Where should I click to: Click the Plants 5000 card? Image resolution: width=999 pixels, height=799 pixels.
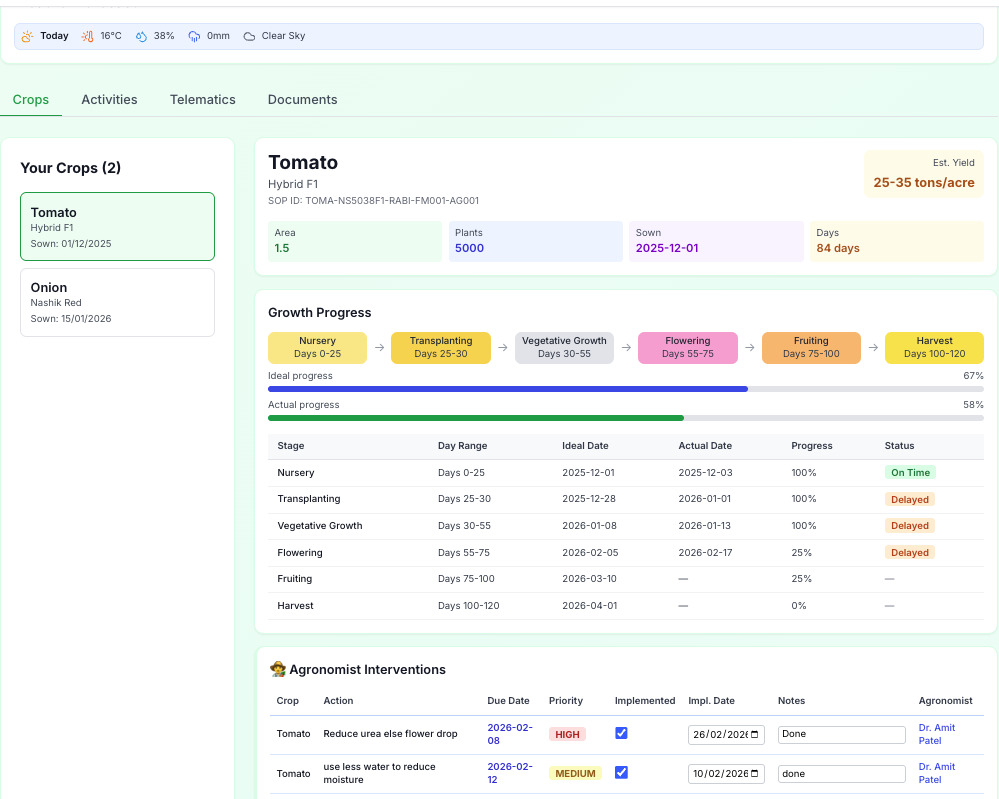pyautogui.click(x=536, y=241)
